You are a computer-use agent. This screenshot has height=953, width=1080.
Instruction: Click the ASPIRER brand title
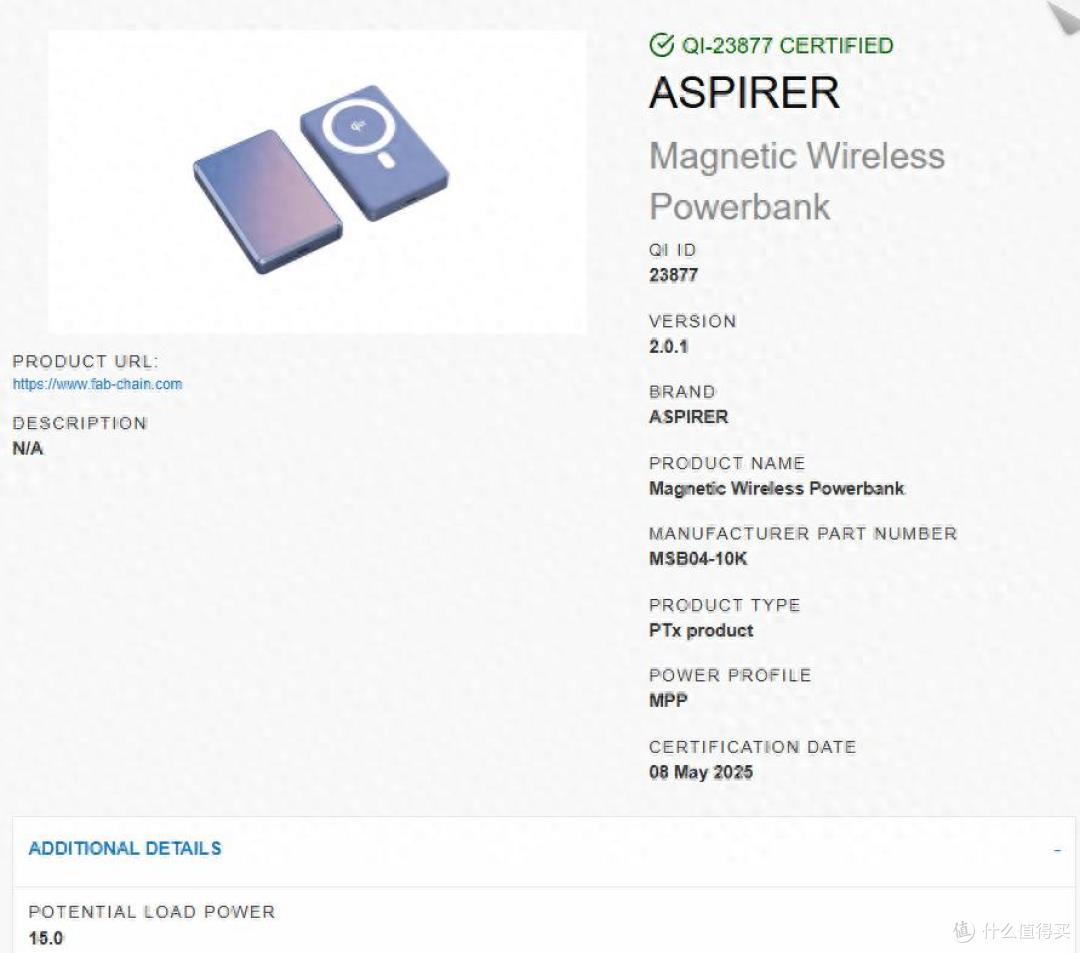pyautogui.click(x=745, y=92)
